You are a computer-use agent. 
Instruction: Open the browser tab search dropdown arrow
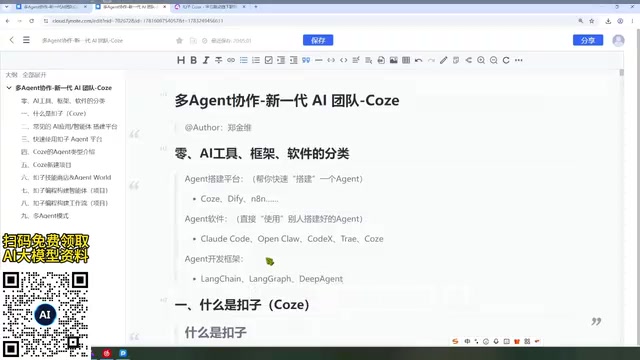pos(7,7)
